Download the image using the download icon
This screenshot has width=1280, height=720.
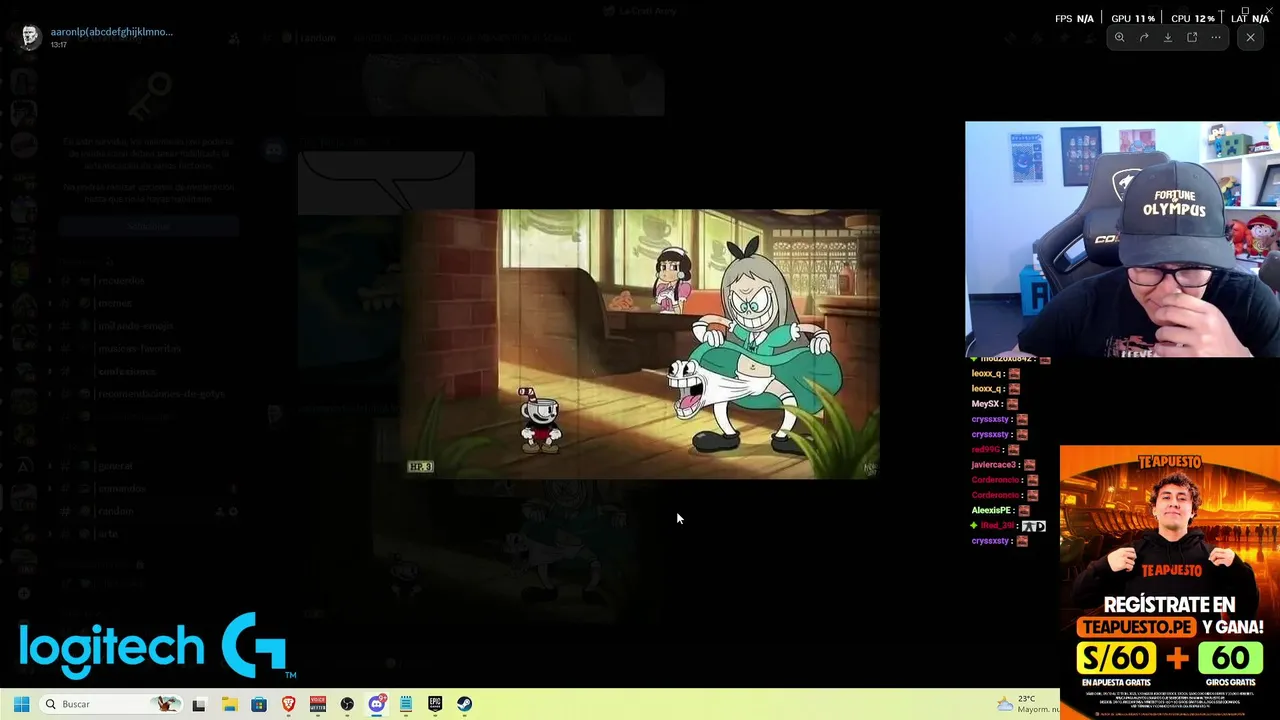(x=1168, y=38)
